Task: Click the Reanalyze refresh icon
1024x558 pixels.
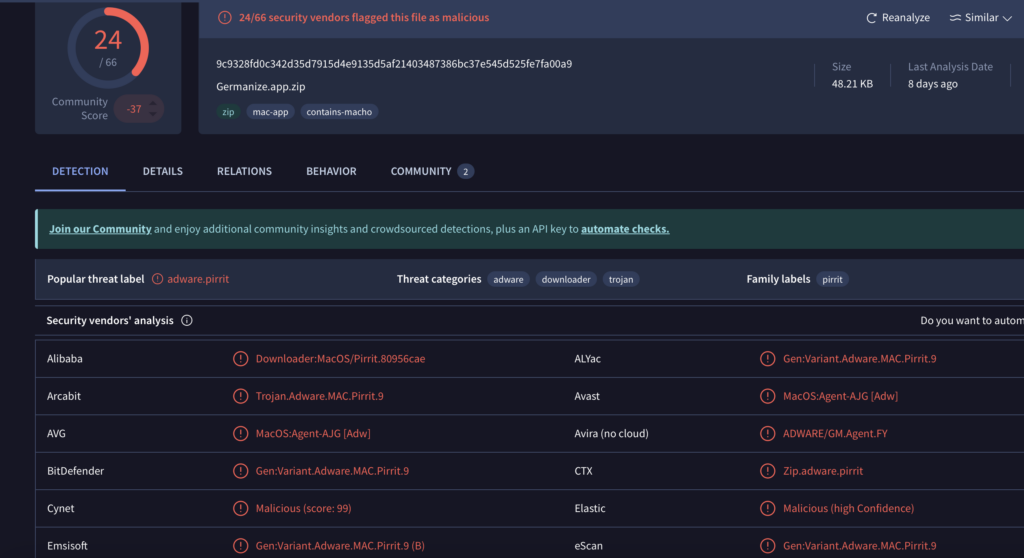Action: coord(871,18)
